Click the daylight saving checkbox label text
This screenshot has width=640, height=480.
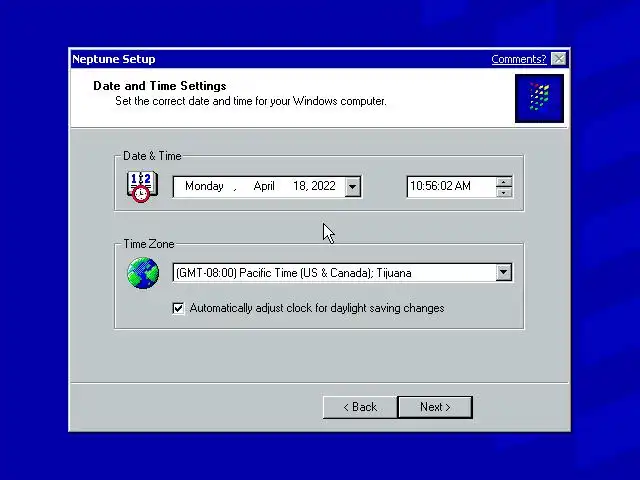pos(317,308)
